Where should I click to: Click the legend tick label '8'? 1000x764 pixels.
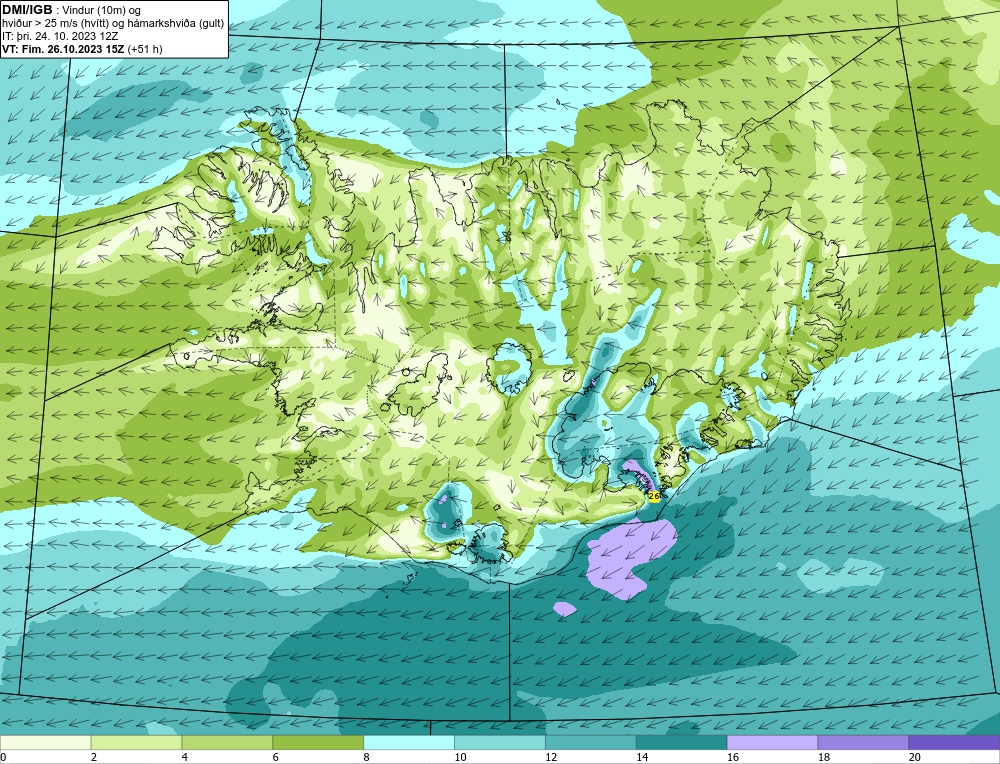[367, 758]
